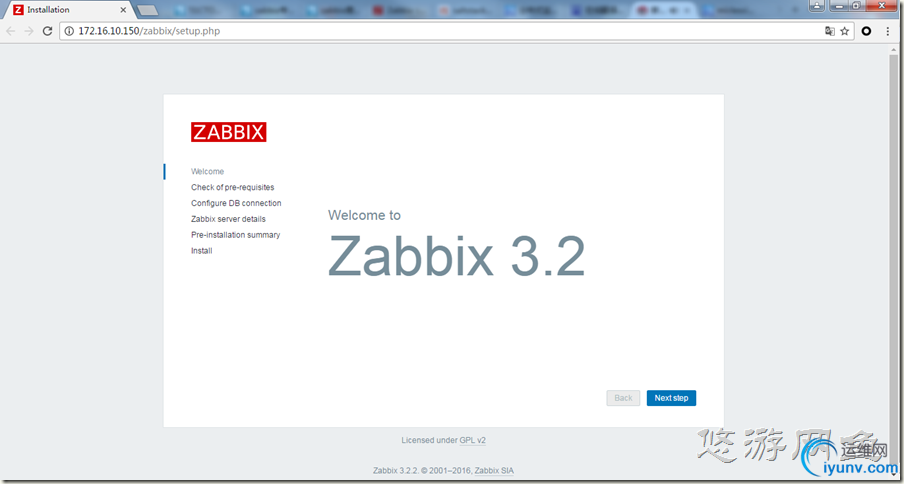Click the disabled Back button
904x484 pixels.
pos(623,398)
